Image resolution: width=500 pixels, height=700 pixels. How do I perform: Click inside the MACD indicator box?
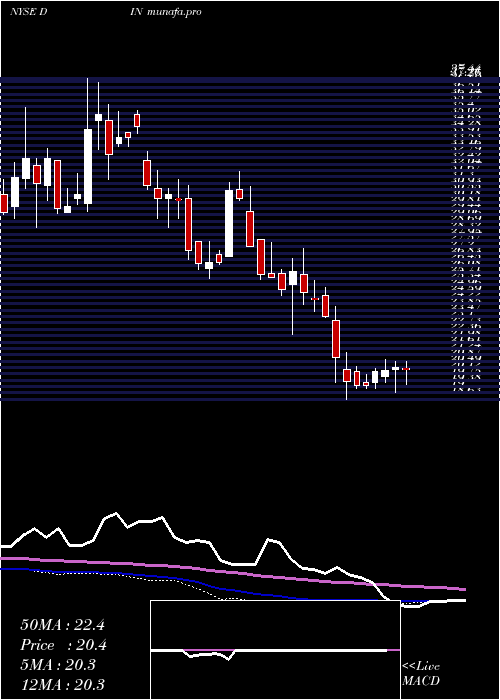[275, 650]
